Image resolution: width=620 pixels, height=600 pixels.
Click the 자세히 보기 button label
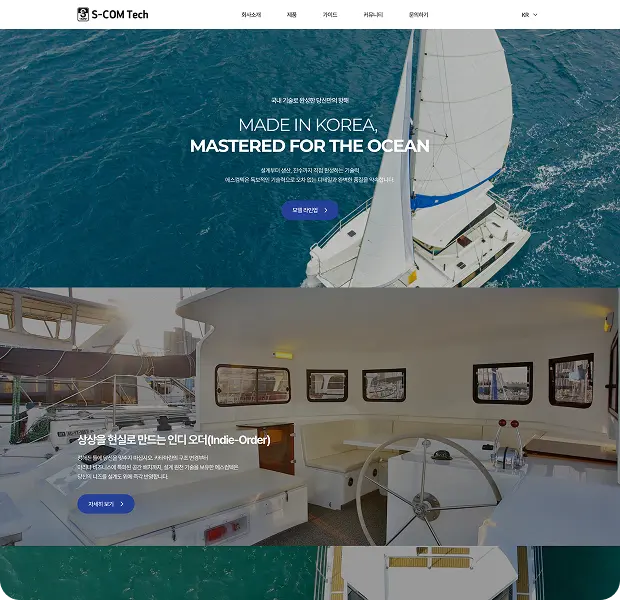101,504
